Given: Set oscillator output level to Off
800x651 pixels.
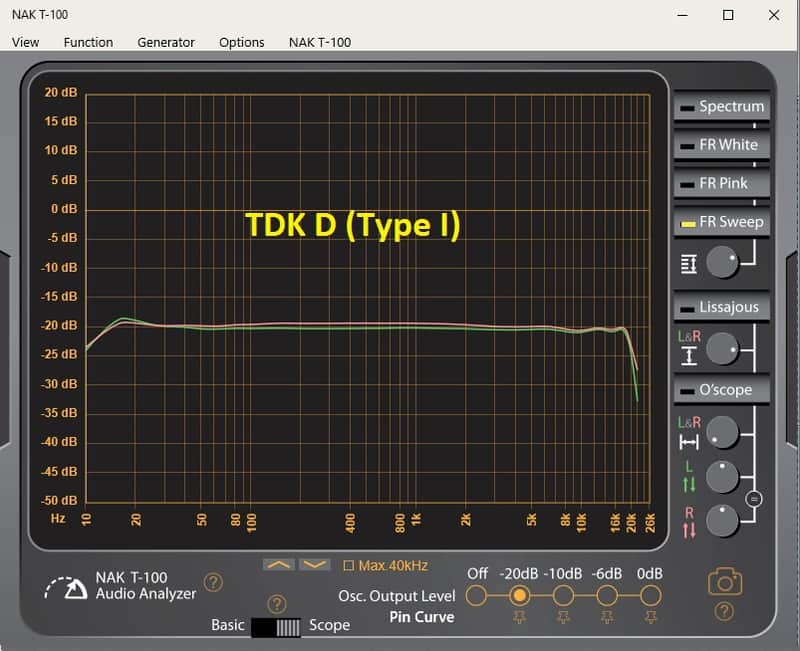Looking at the screenshot, I should (477, 596).
